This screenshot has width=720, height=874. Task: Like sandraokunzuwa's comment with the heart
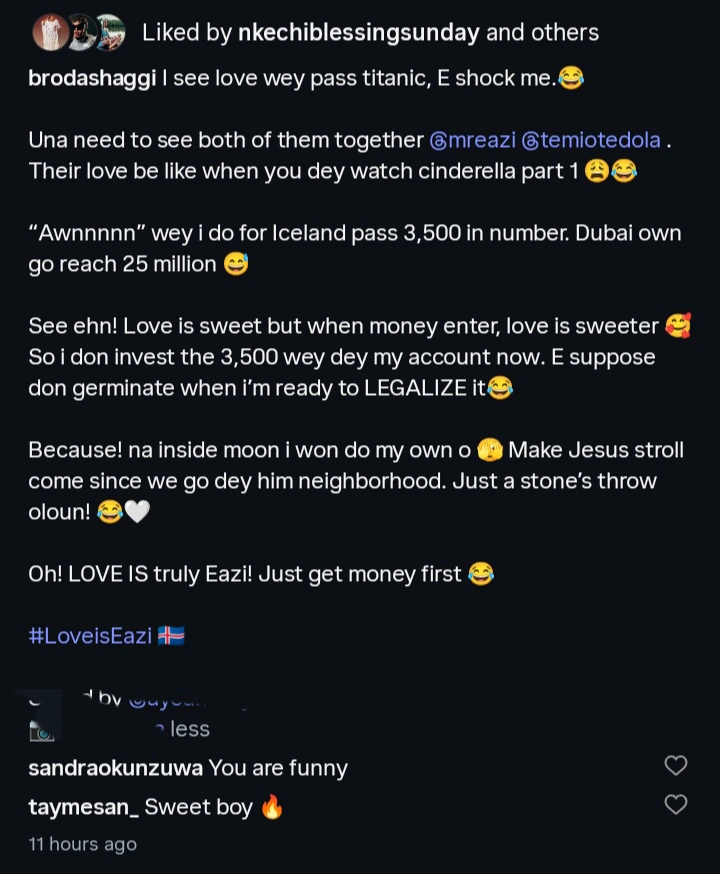(x=676, y=766)
